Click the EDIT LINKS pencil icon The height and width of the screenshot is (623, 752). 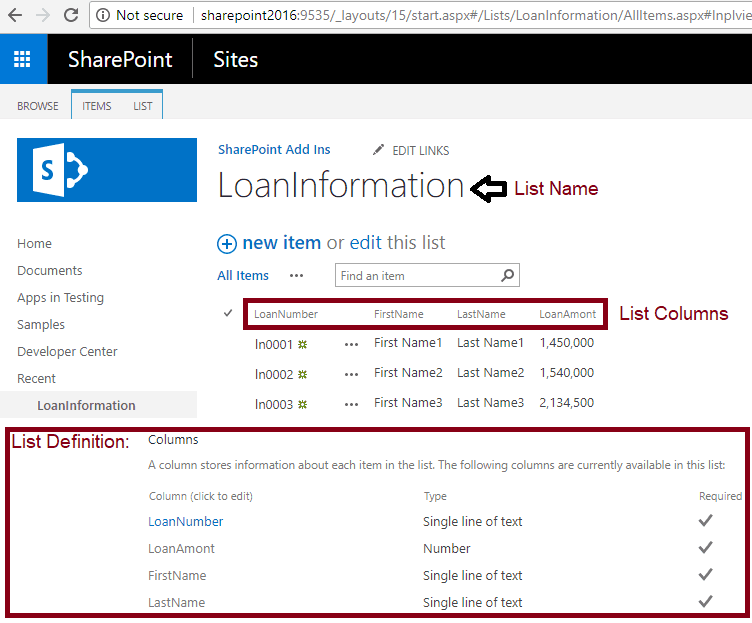378,150
